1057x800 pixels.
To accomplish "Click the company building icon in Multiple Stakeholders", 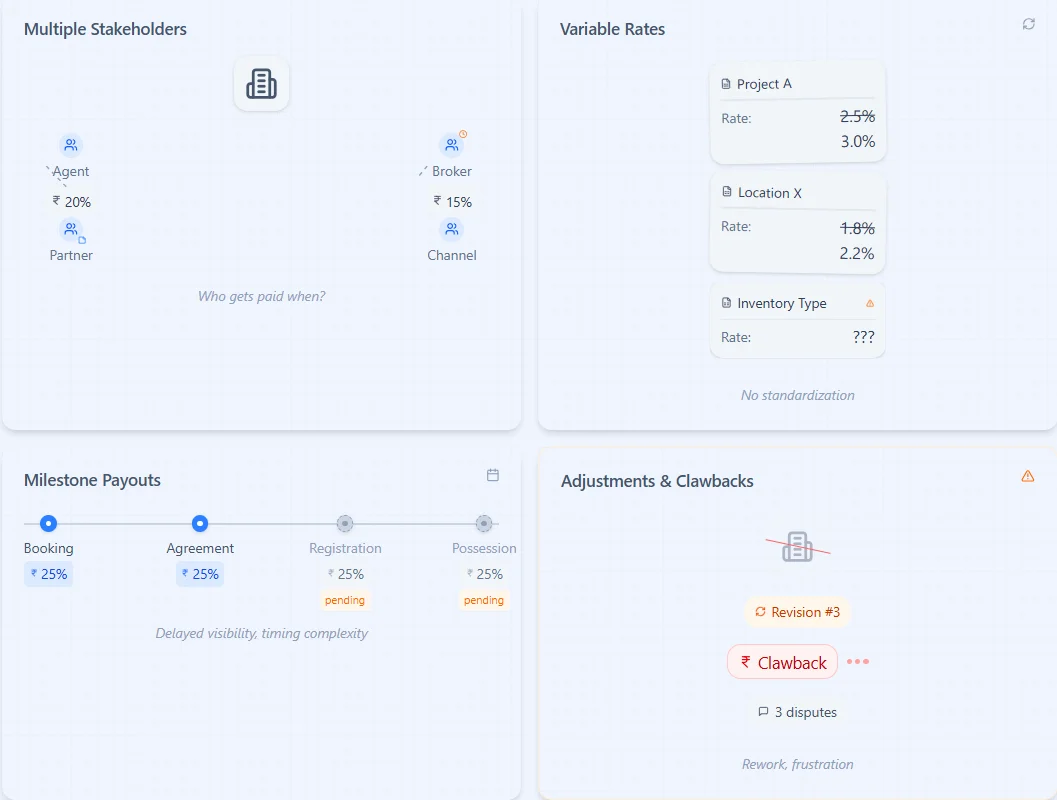I will [261, 84].
